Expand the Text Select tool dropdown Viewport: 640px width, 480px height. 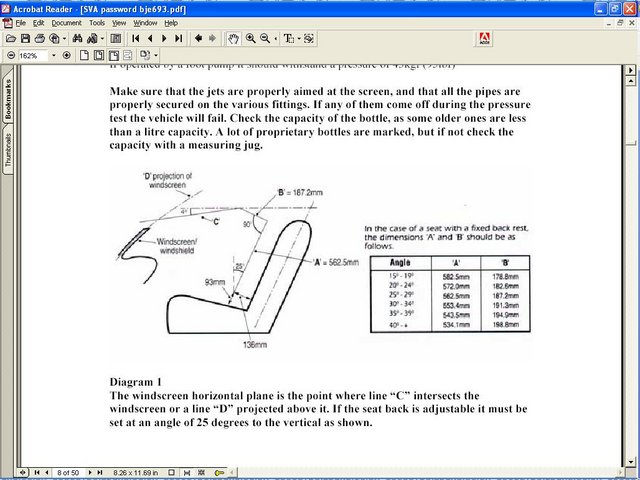(x=299, y=38)
